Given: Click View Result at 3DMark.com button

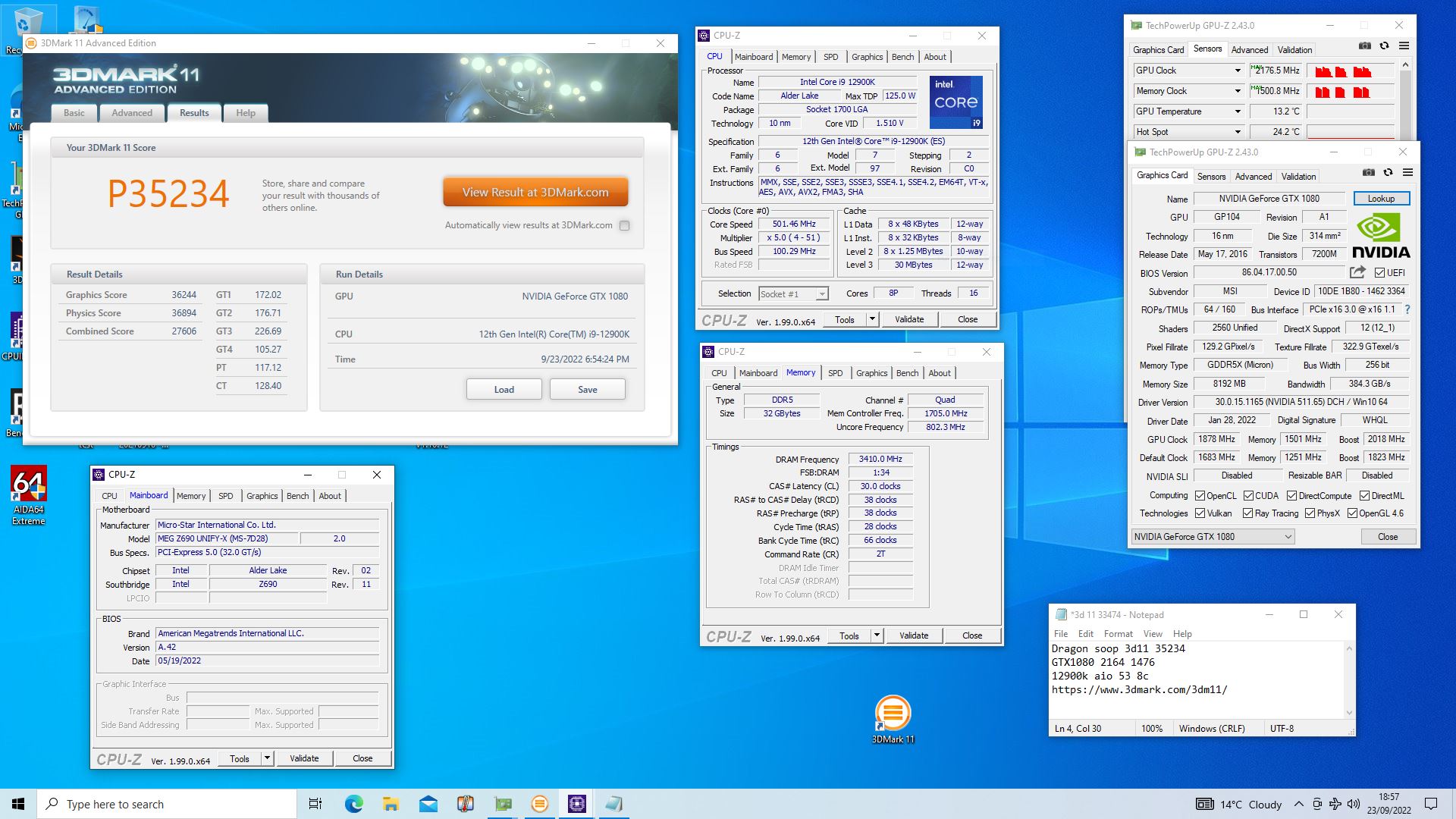Looking at the screenshot, I should coord(535,192).
